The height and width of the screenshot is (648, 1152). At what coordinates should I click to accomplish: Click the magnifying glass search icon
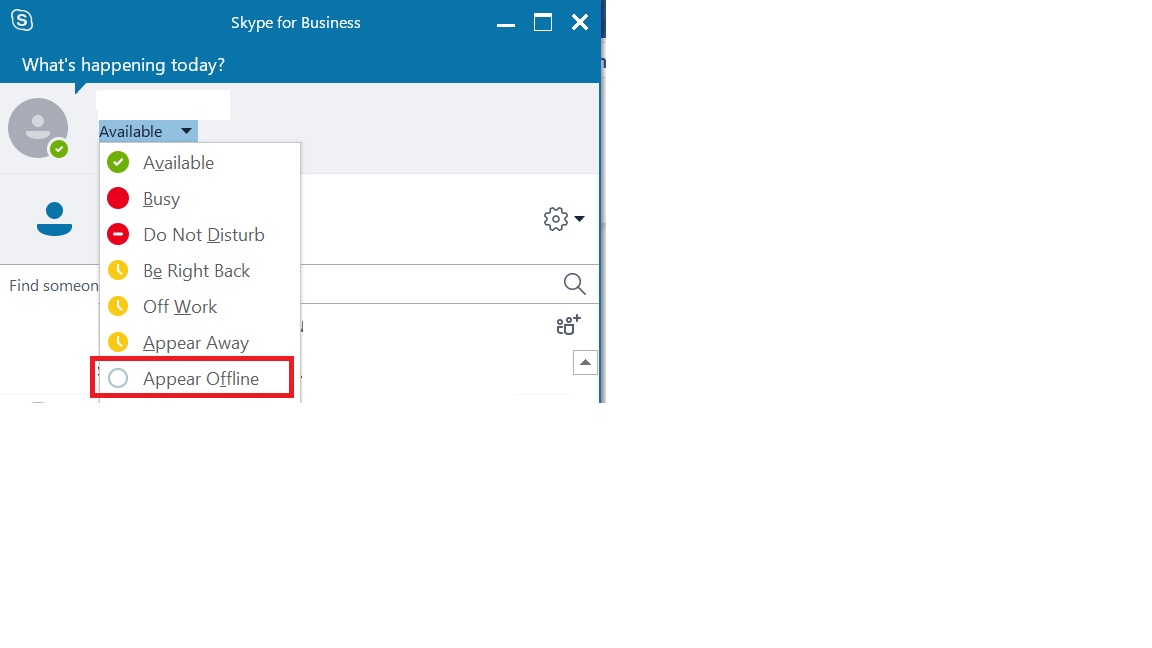point(574,284)
